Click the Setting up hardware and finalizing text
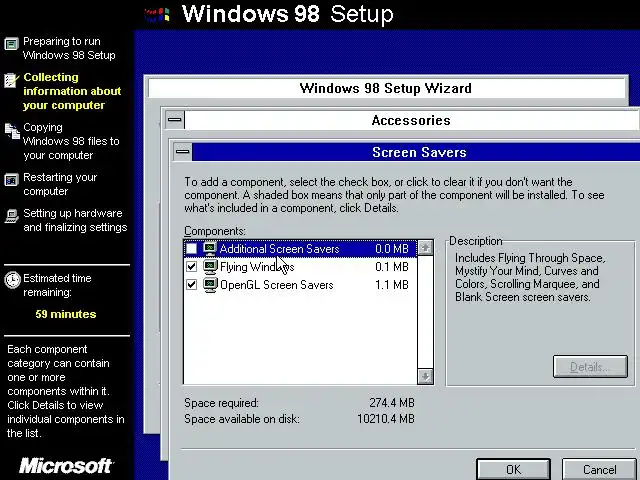The width and height of the screenshot is (640, 480). tap(75, 220)
